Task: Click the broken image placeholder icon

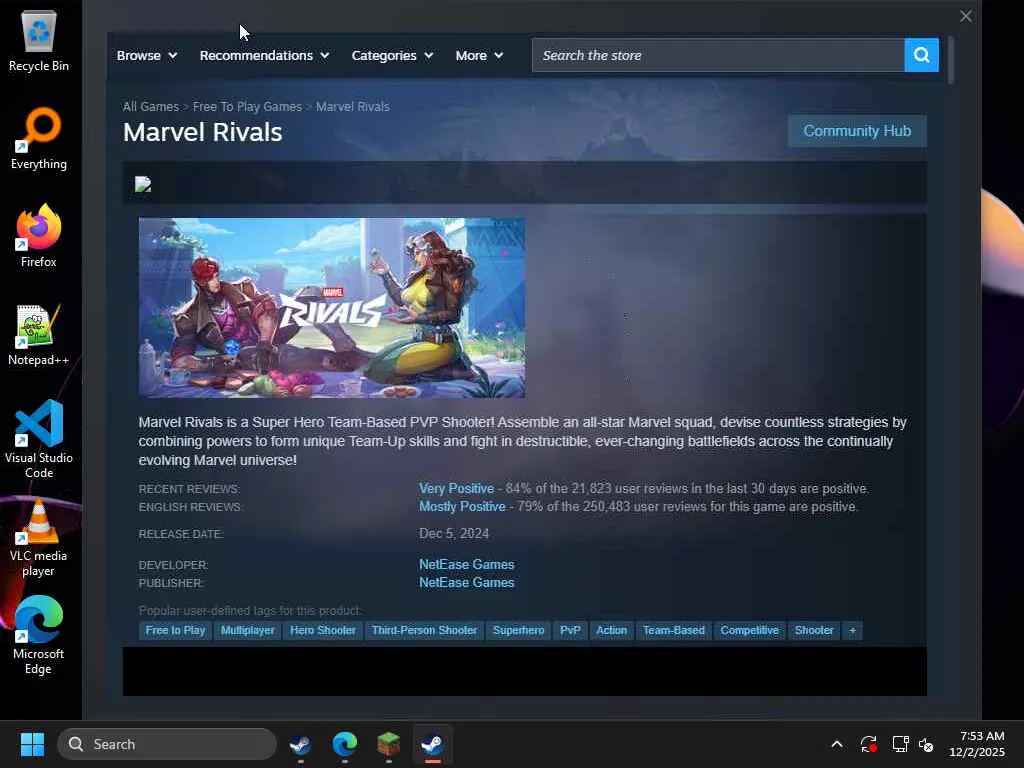Action: click(143, 185)
